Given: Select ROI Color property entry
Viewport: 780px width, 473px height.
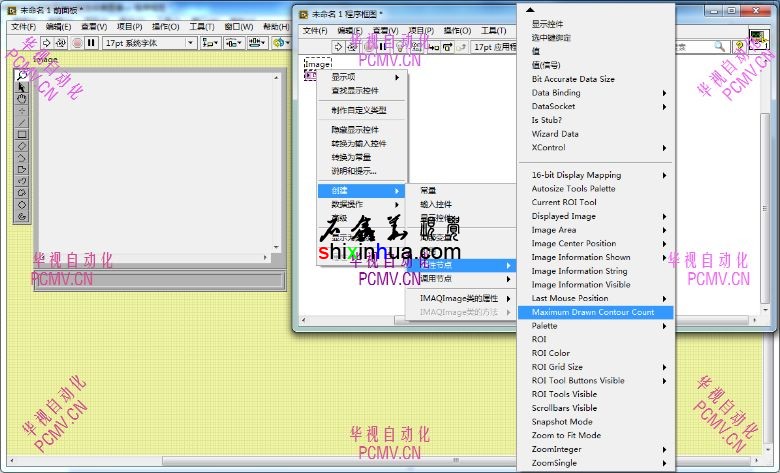Looking at the screenshot, I should point(551,353).
